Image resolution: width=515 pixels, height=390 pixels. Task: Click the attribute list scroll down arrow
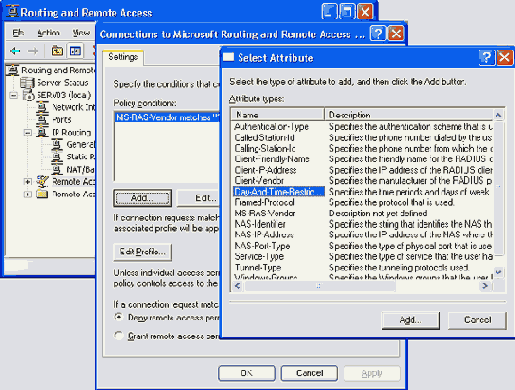coord(498,272)
